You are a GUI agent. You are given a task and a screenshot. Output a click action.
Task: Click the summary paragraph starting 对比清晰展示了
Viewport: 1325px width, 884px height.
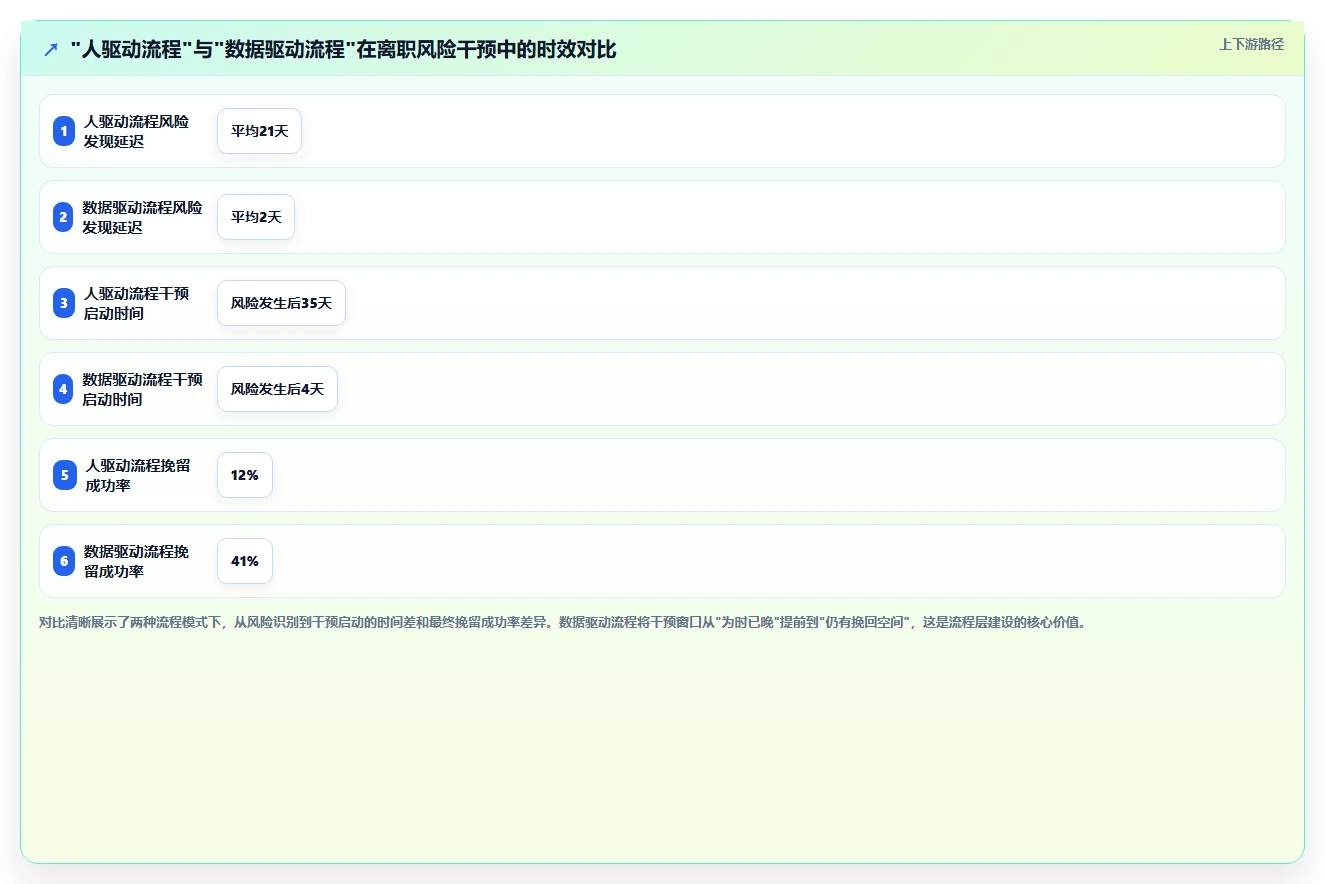(x=562, y=622)
